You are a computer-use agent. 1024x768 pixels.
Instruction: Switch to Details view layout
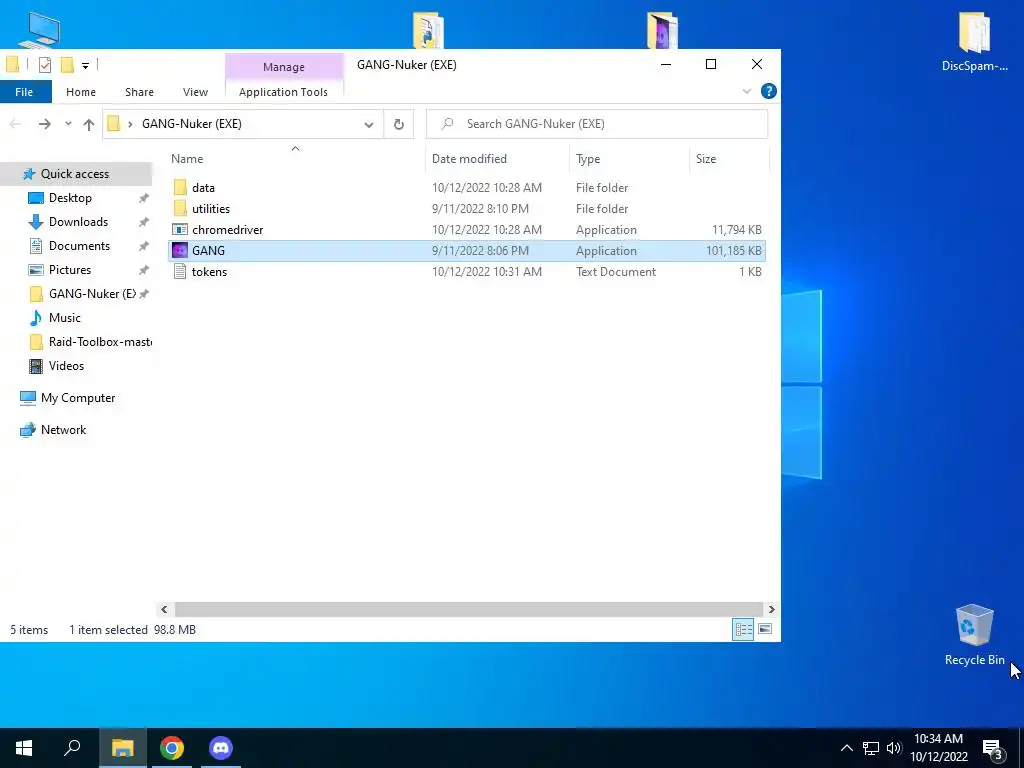(743, 630)
